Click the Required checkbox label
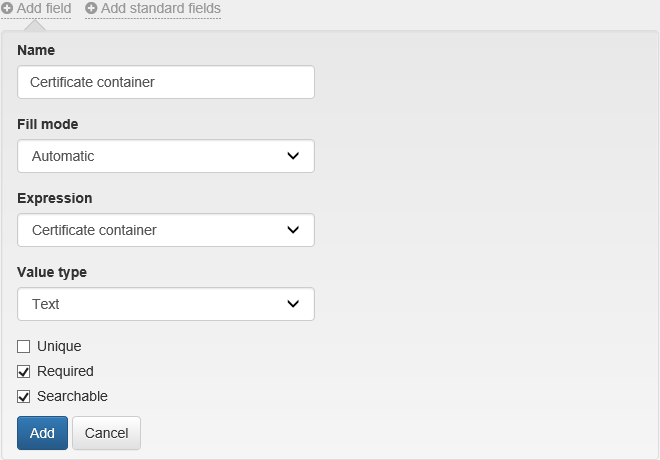Viewport: 660px width, 460px height. click(65, 371)
